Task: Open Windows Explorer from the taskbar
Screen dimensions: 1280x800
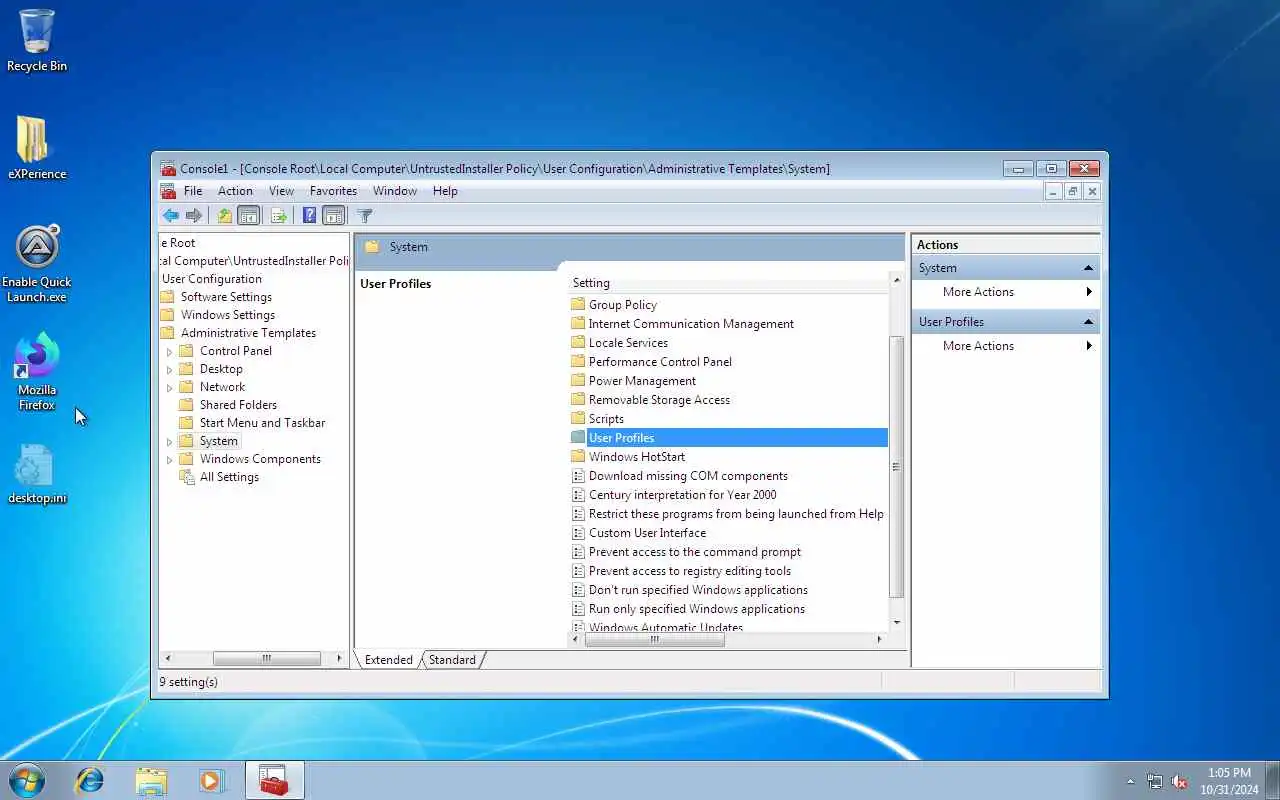Action: click(x=151, y=780)
